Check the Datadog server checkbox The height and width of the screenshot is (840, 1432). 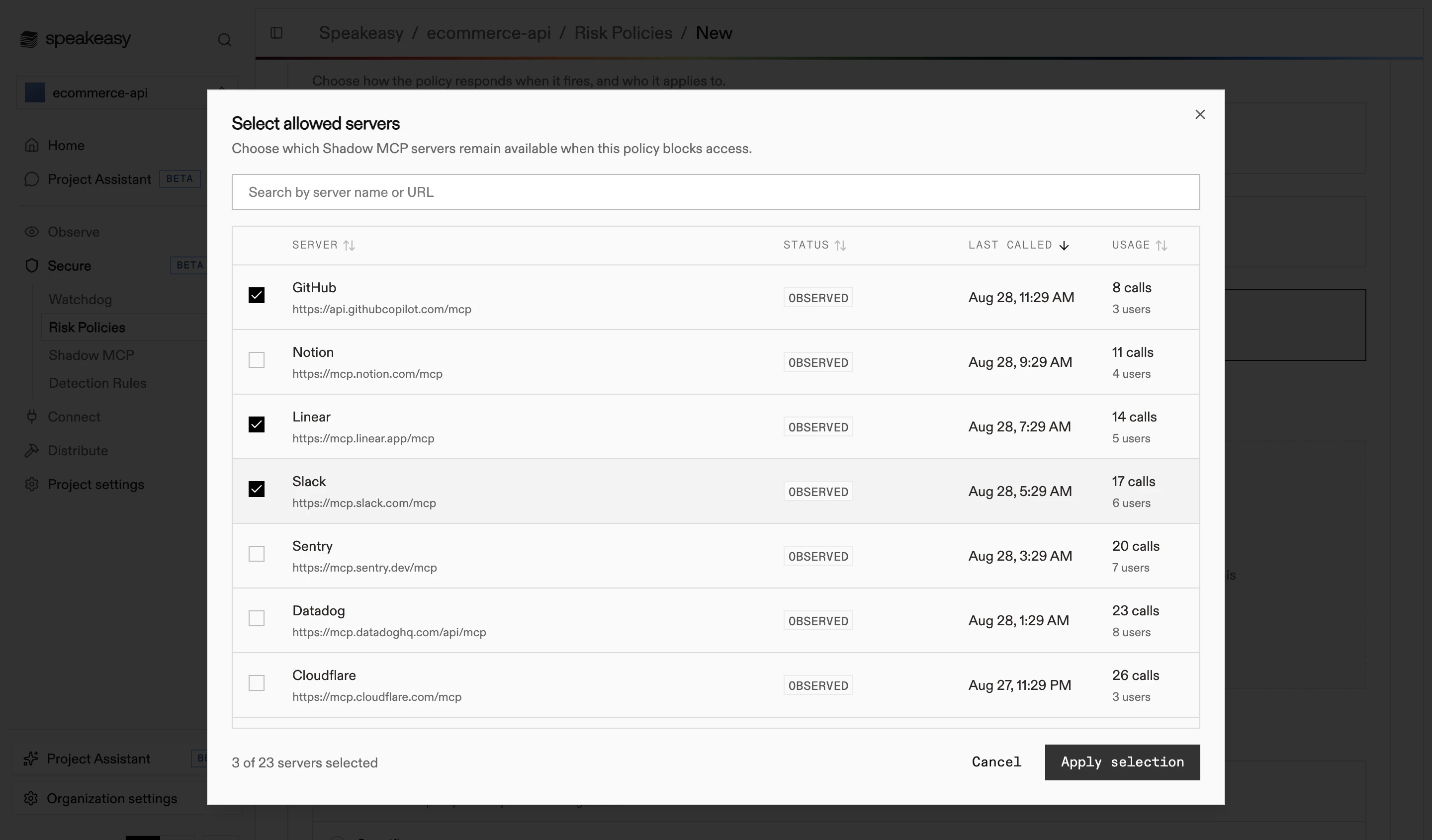coord(256,618)
